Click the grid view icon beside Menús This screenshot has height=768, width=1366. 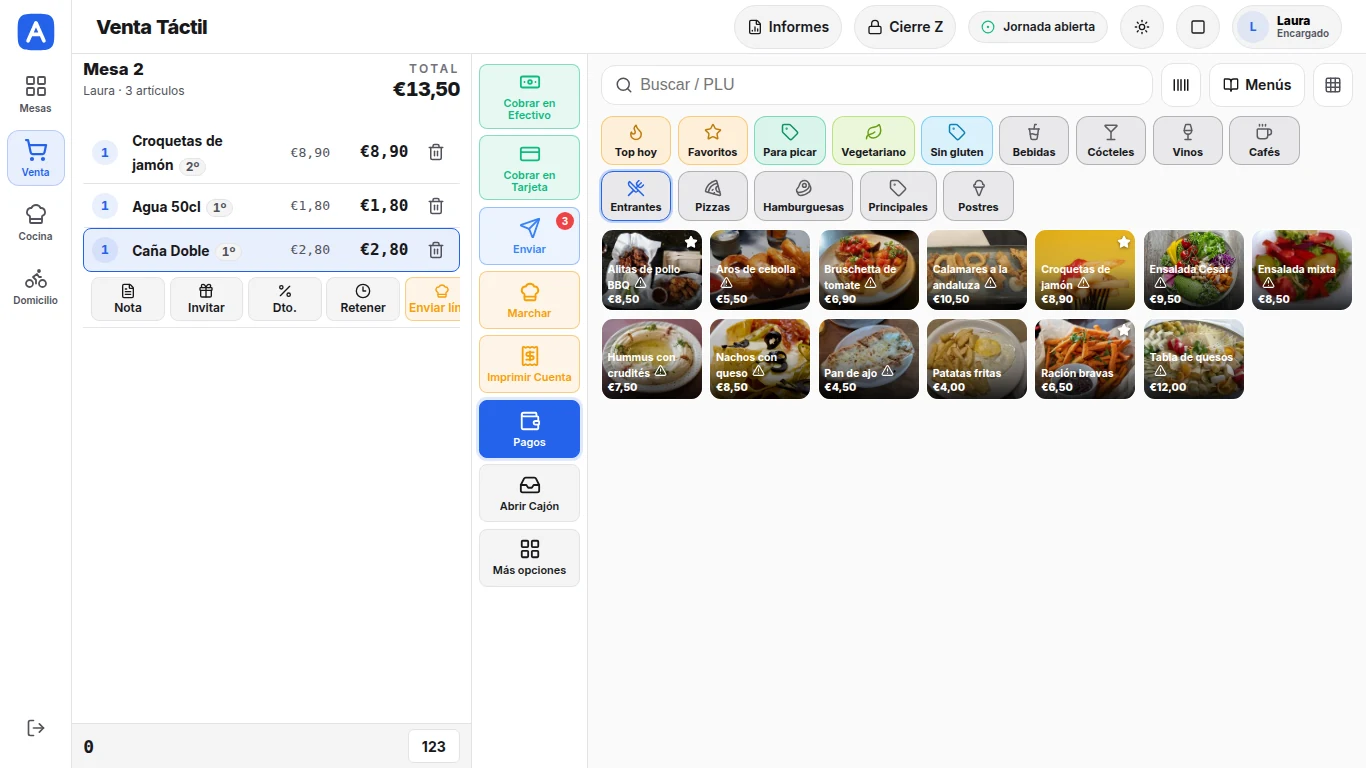(1332, 85)
